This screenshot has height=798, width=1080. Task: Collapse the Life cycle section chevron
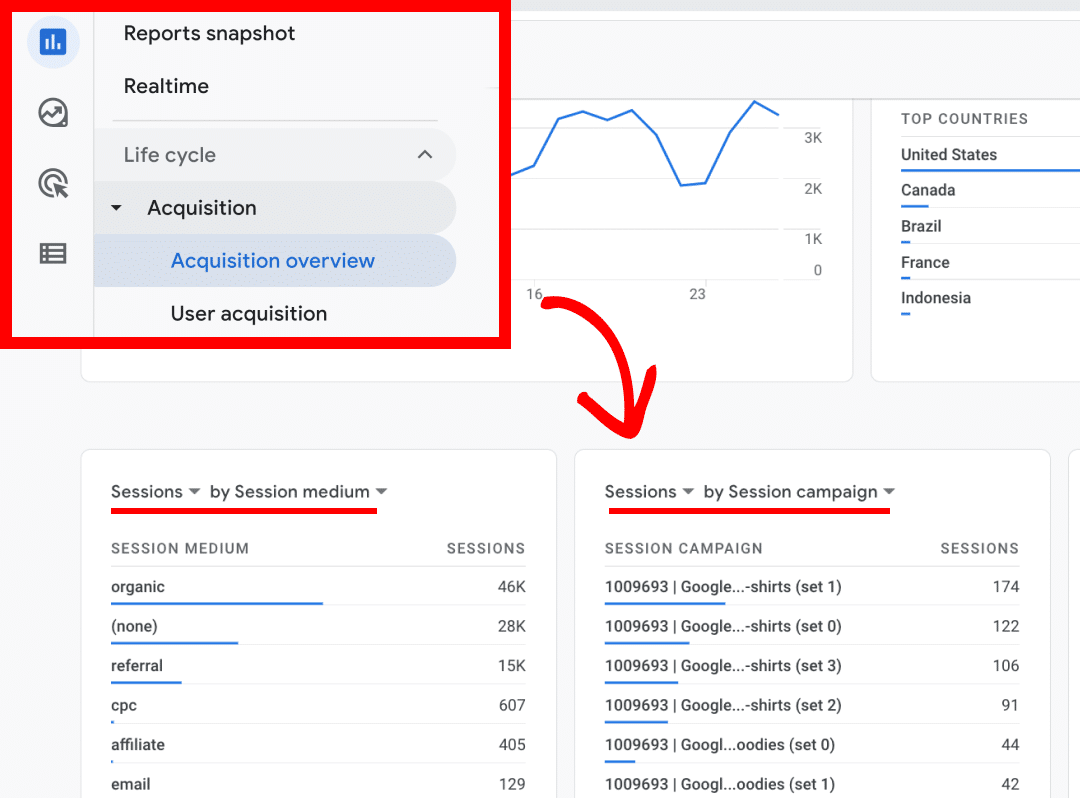[425, 155]
